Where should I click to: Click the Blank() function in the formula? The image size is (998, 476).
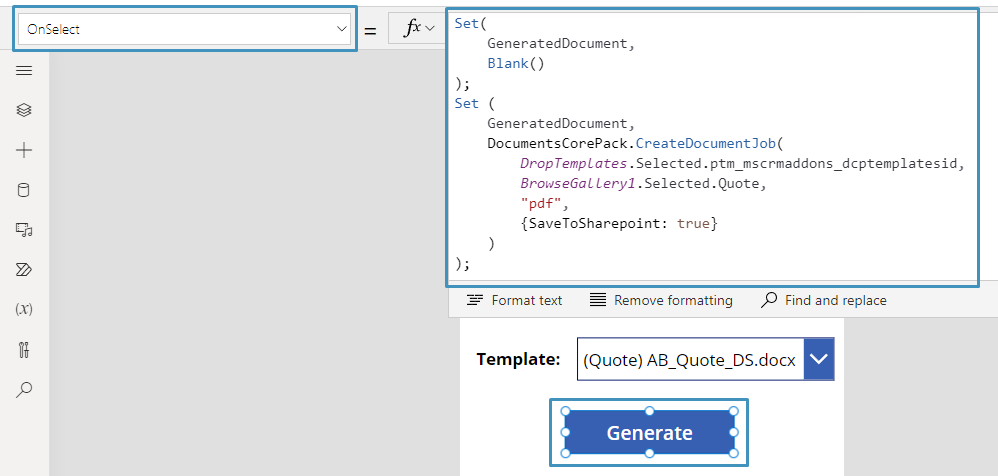516,64
